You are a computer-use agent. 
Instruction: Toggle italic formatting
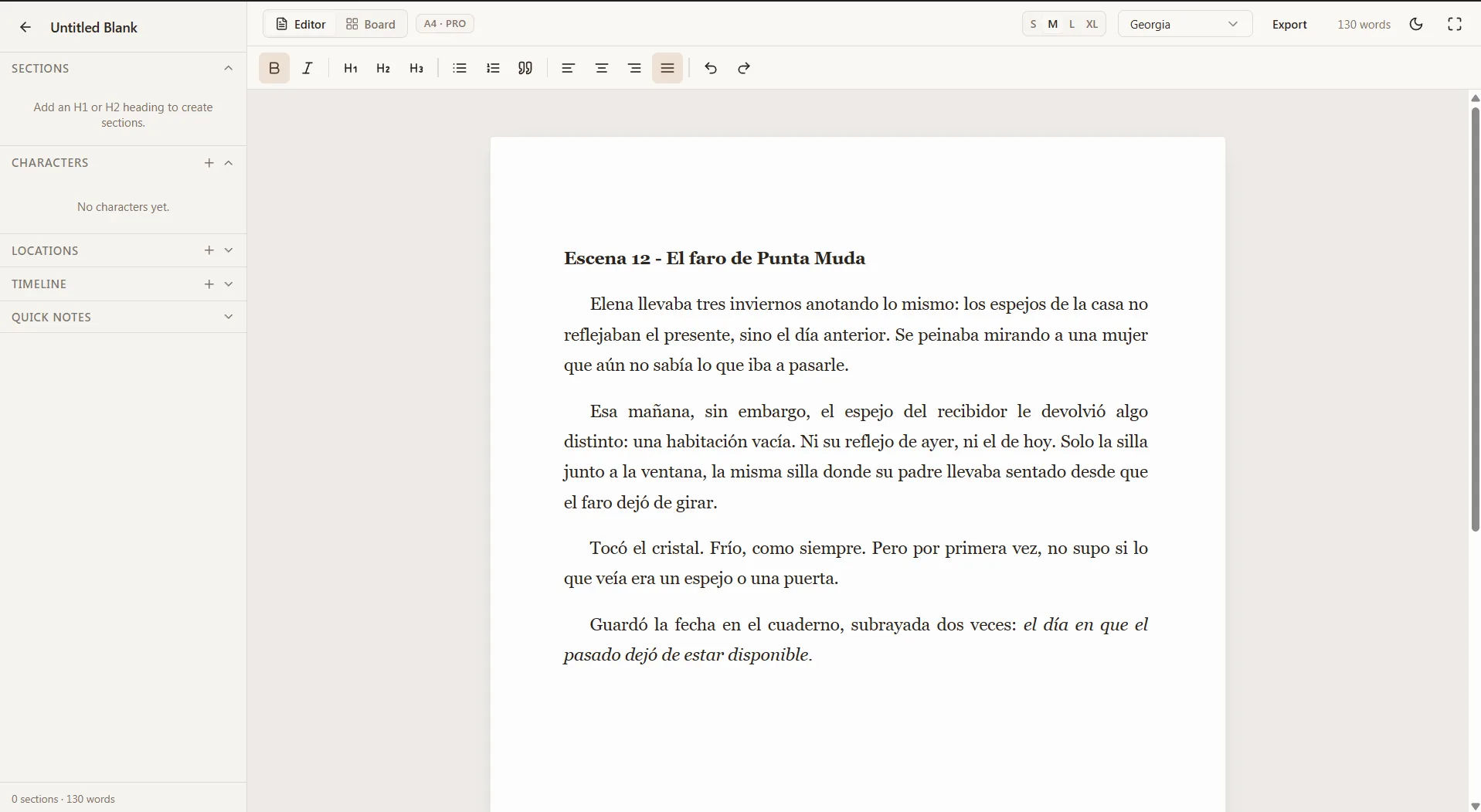[307, 68]
